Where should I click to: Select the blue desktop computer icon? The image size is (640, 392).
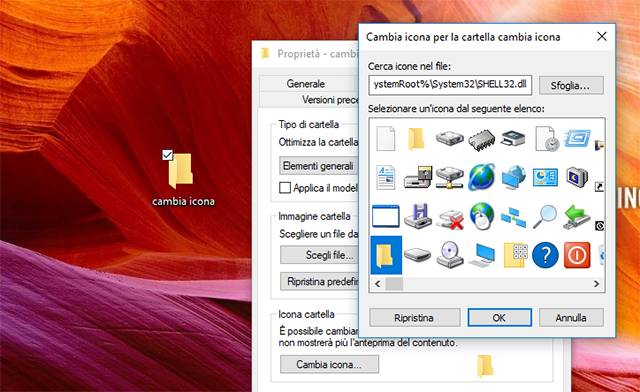(x=482, y=256)
